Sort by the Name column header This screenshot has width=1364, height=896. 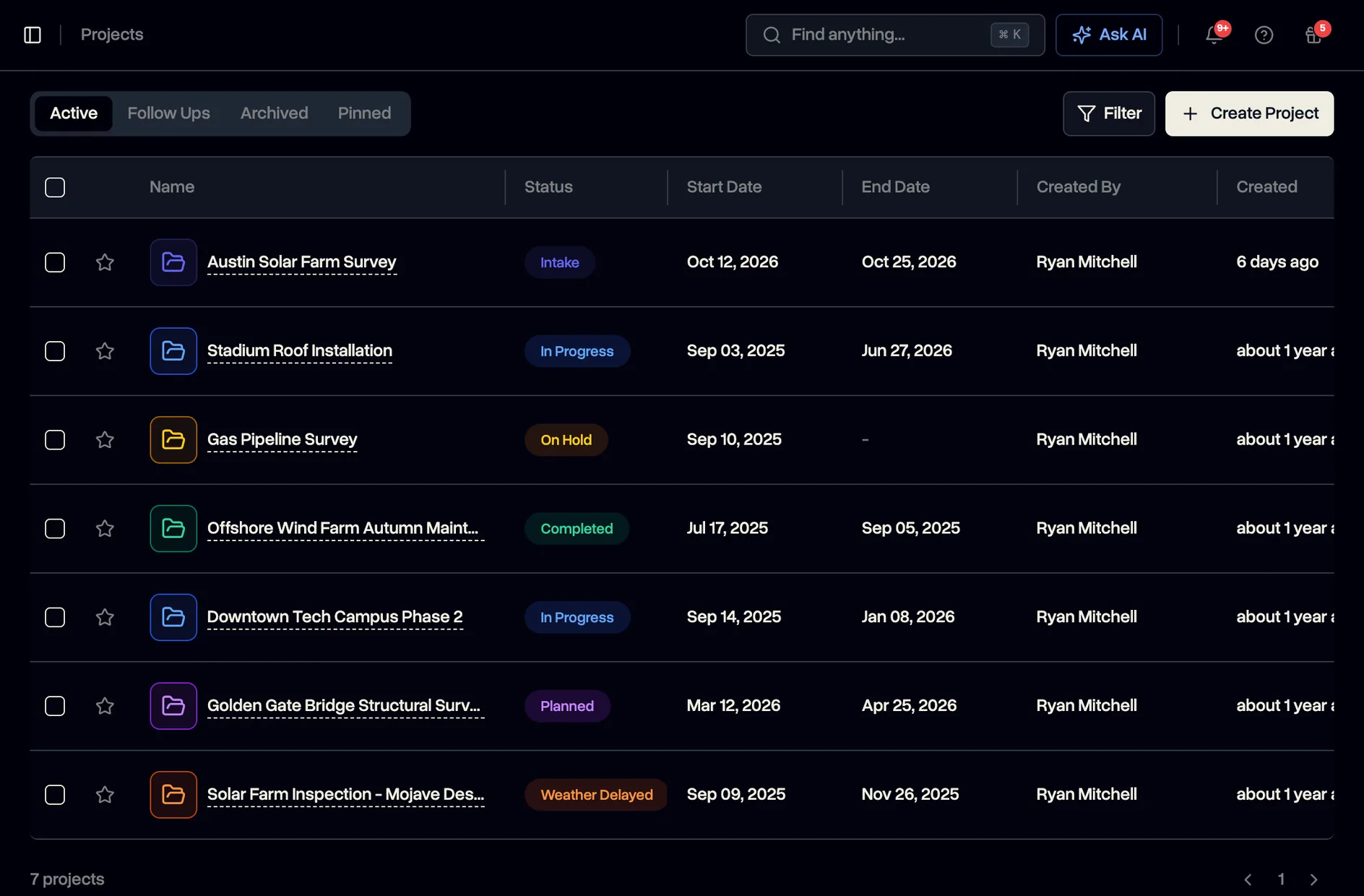pos(172,187)
